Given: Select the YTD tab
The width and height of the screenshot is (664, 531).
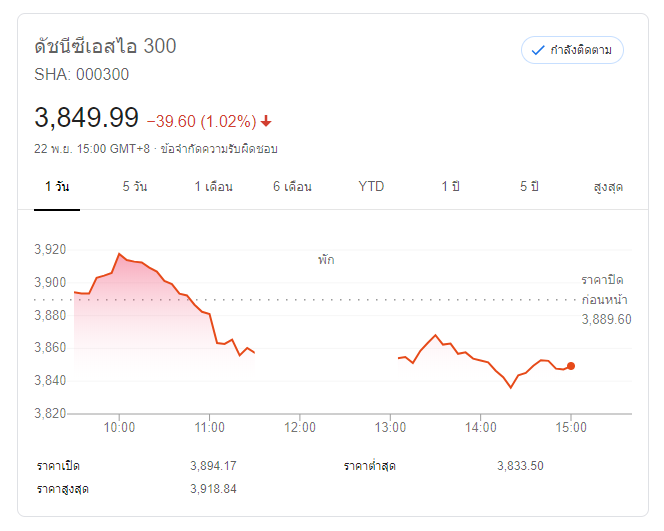Looking at the screenshot, I should [x=371, y=187].
